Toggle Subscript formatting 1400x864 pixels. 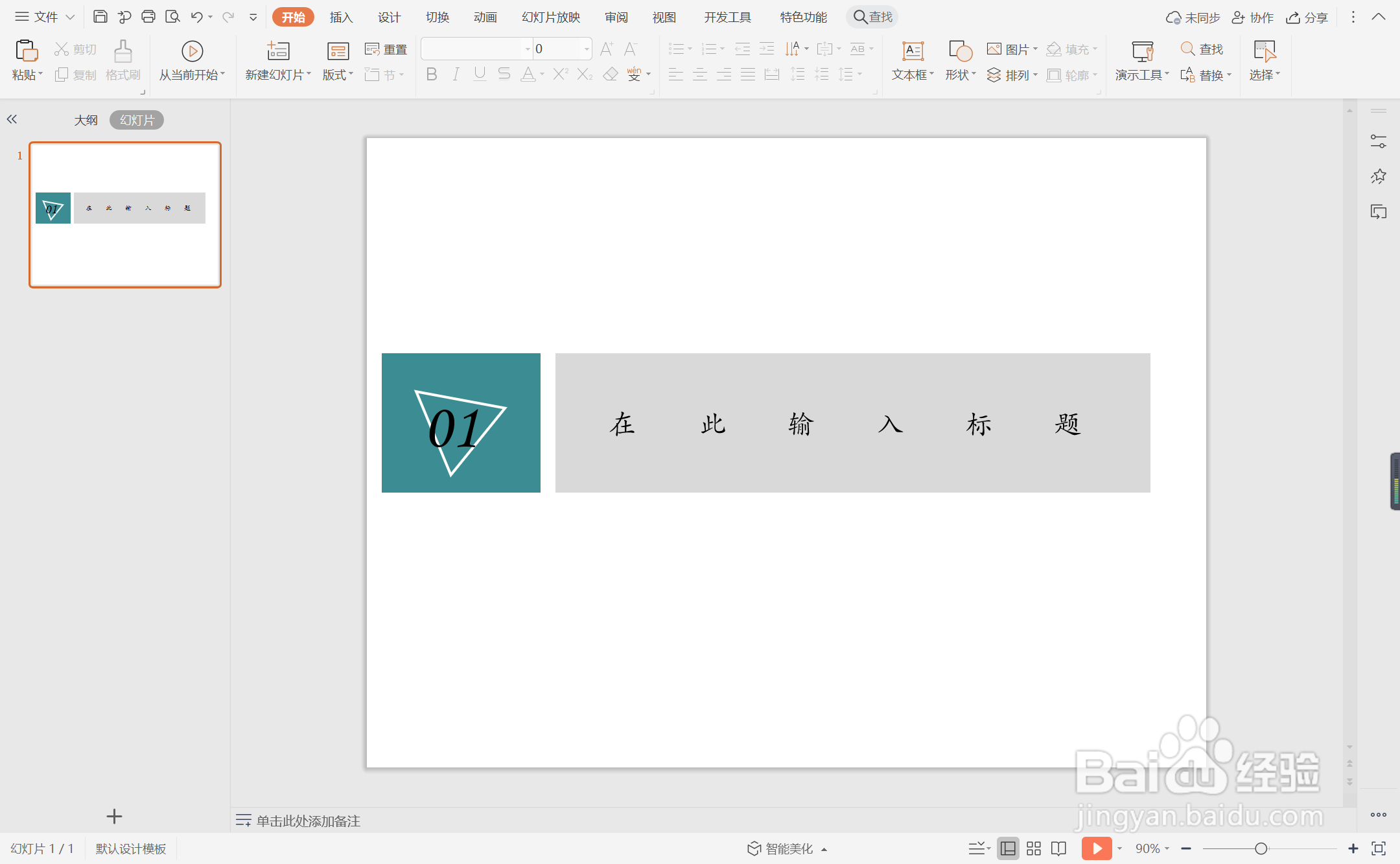[x=585, y=75]
